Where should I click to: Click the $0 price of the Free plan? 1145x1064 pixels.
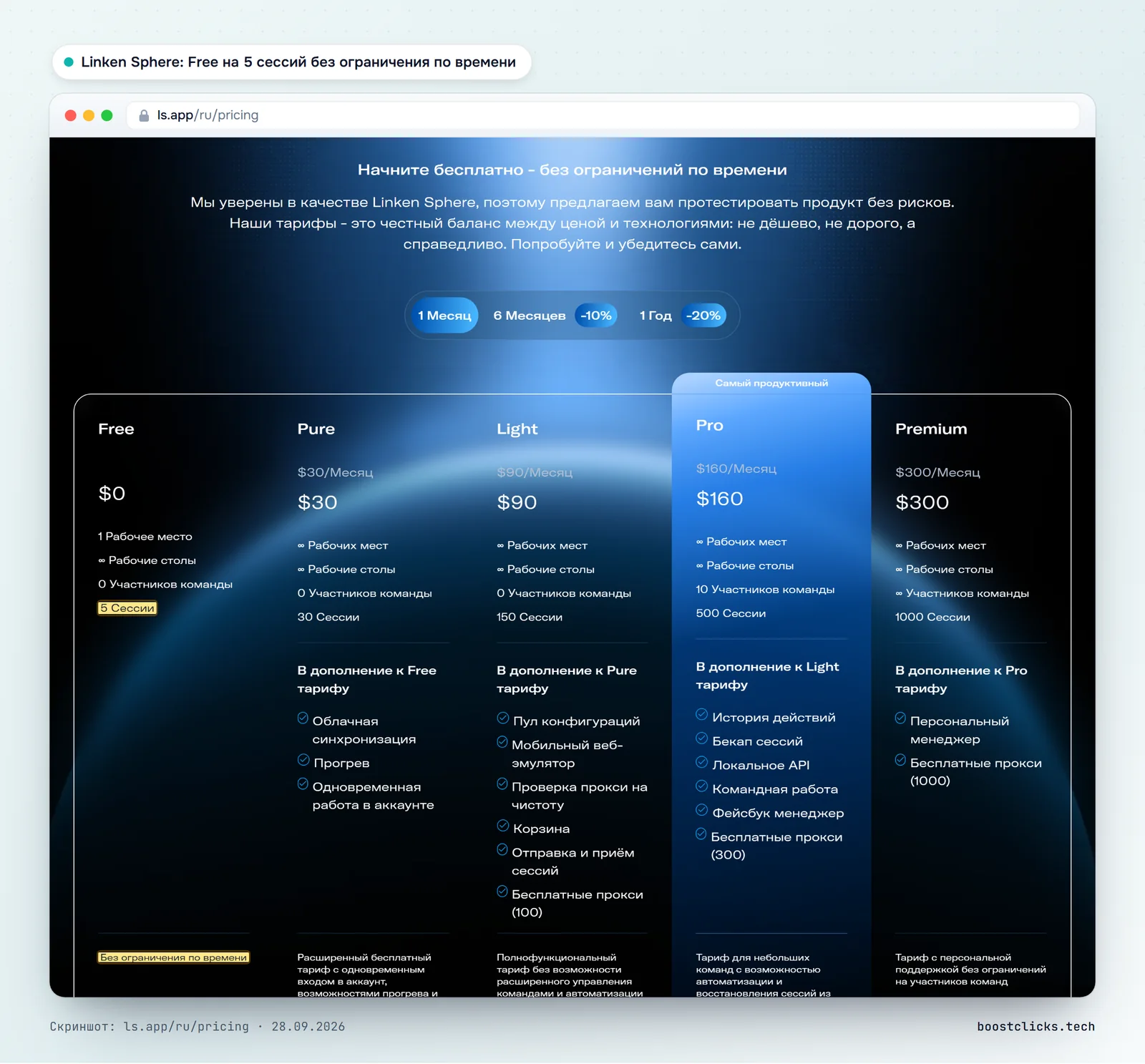point(112,494)
